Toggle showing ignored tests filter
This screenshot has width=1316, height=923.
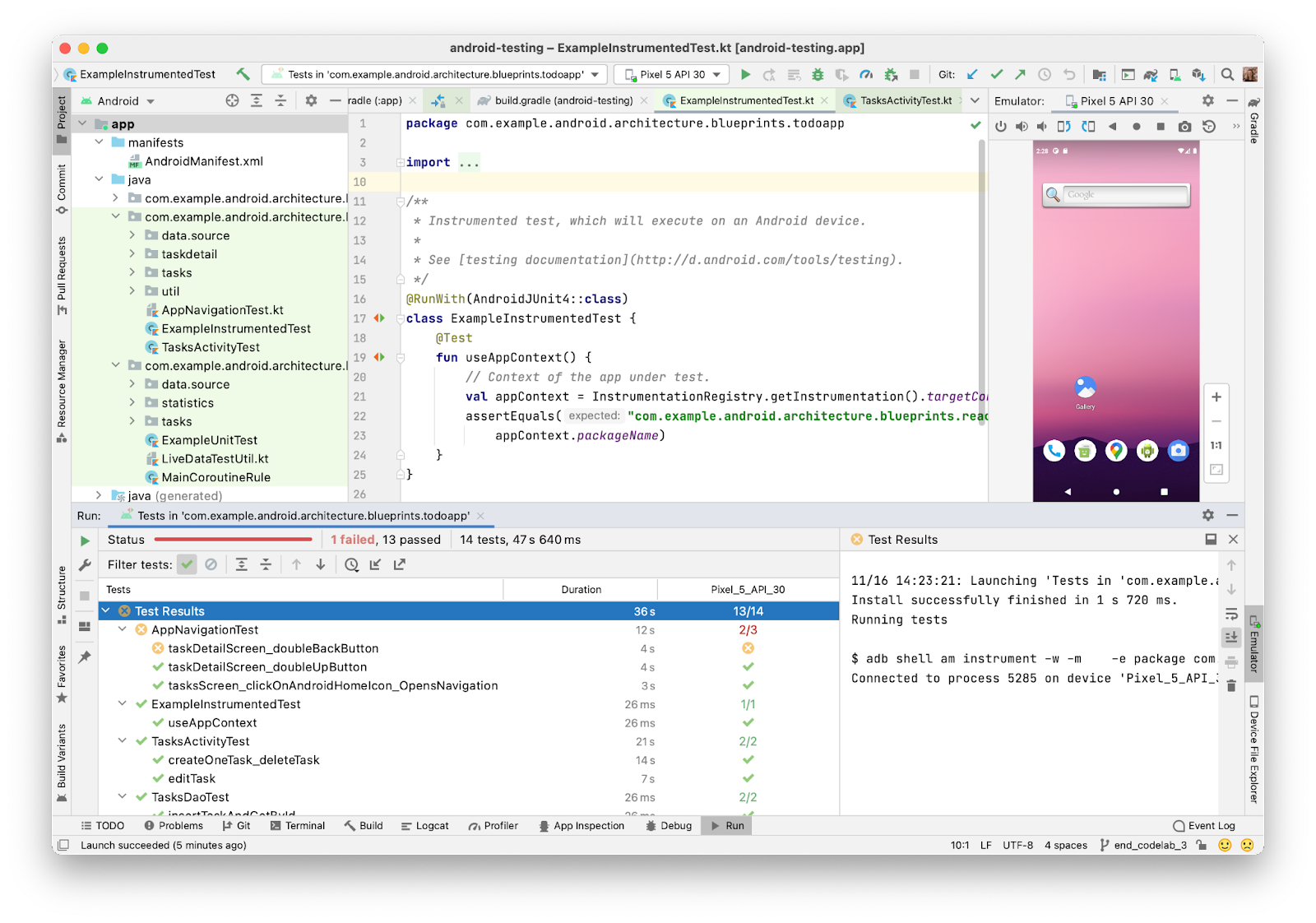tap(211, 564)
